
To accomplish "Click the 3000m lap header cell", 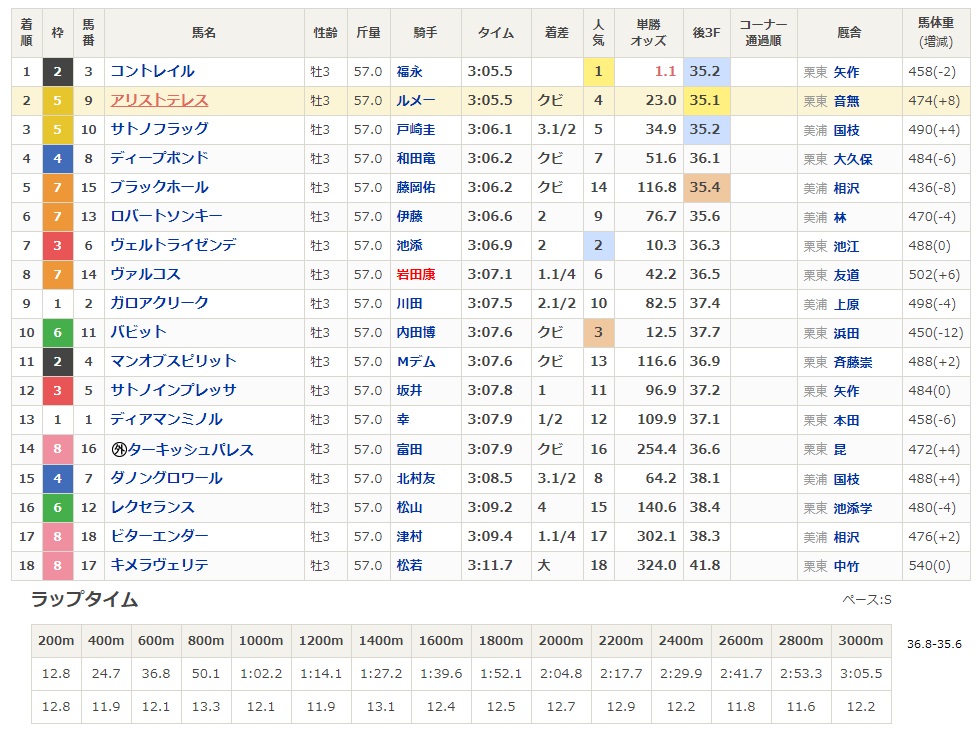I will [861, 641].
